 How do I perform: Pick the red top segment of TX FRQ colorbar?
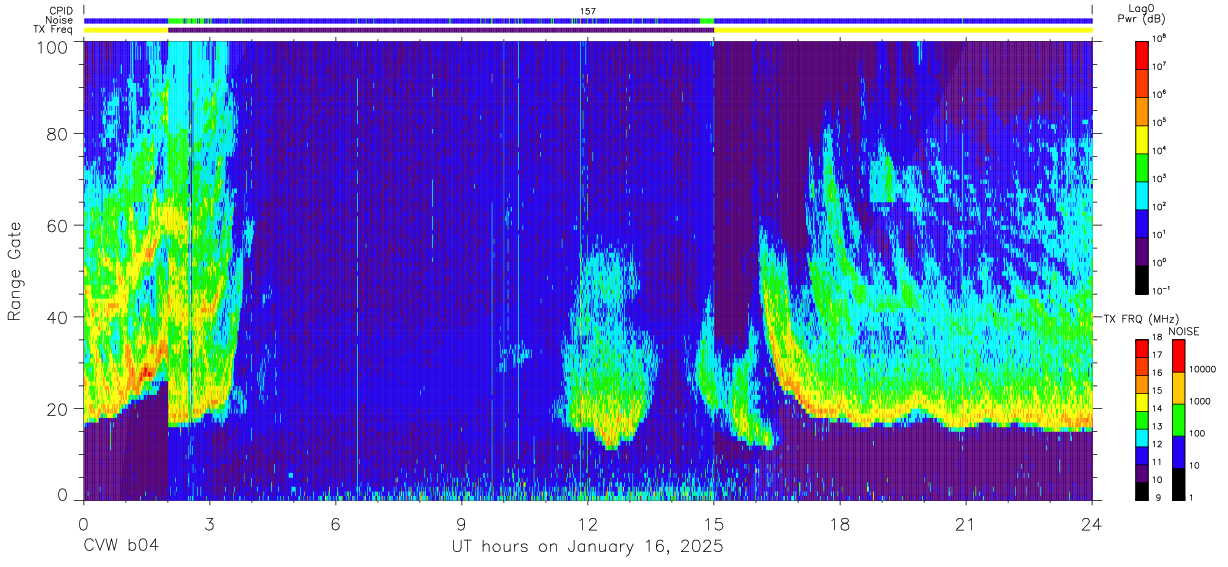click(x=1142, y=348)
